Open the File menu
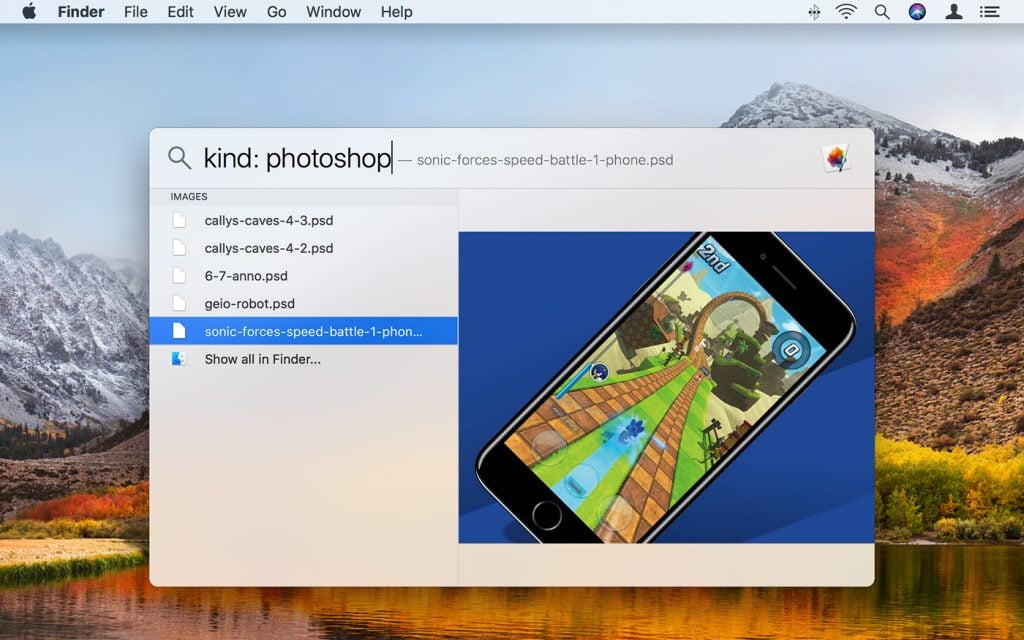This screenshot has height=640, width=1024. (x=135, y=12)
